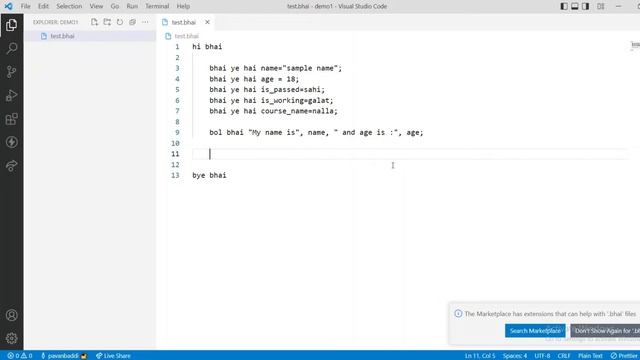Click Don't Show Again button in notification
Image resolution: width=640 pixels, height=360 pixels.
pyautogui.click(x=605, y=331)
